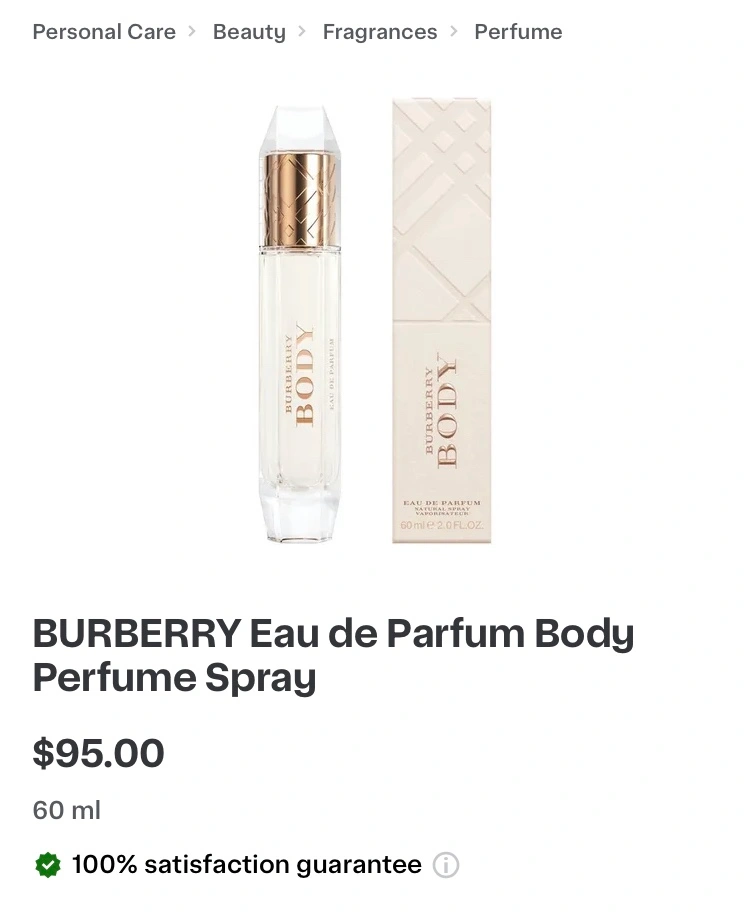Click the BODY lettering on the box
The image size is (750, 920).
pos(445,410)
